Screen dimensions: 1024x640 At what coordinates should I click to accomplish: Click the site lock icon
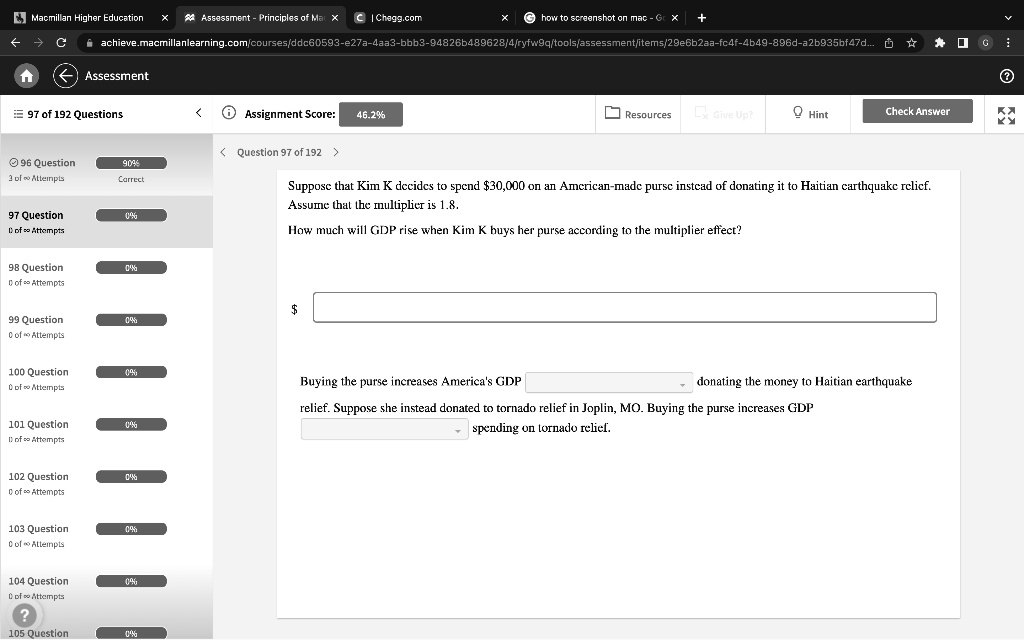(x=89, y=42)
